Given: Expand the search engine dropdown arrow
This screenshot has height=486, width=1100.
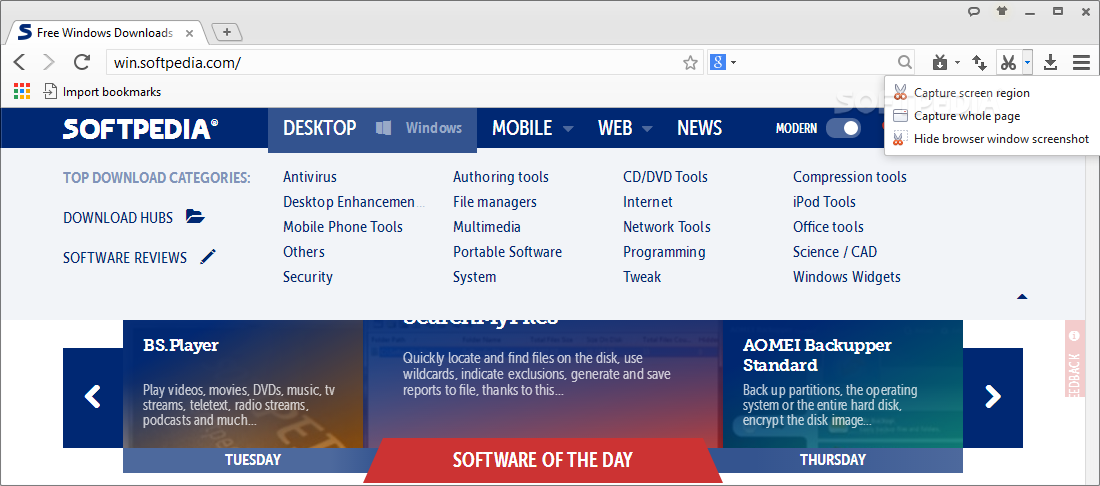Looking at the screenshot, I should point(734,63).
